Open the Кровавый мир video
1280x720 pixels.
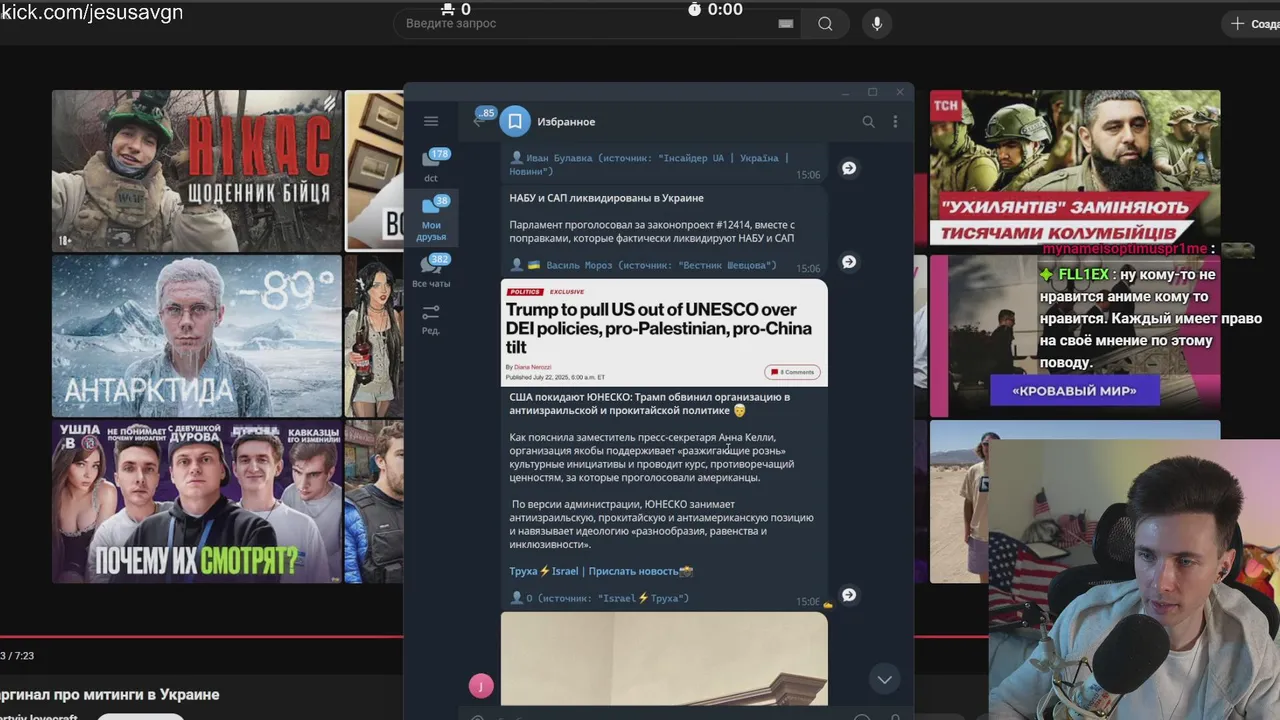[1075, 336]
